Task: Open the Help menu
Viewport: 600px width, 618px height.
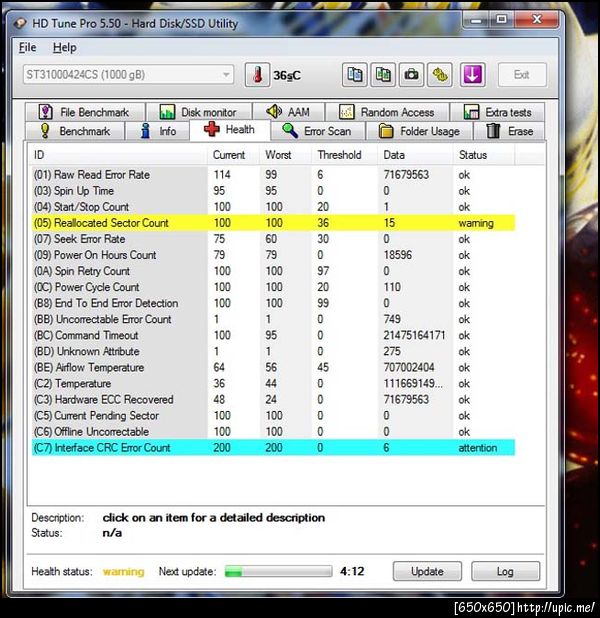Action: point(65,48)
